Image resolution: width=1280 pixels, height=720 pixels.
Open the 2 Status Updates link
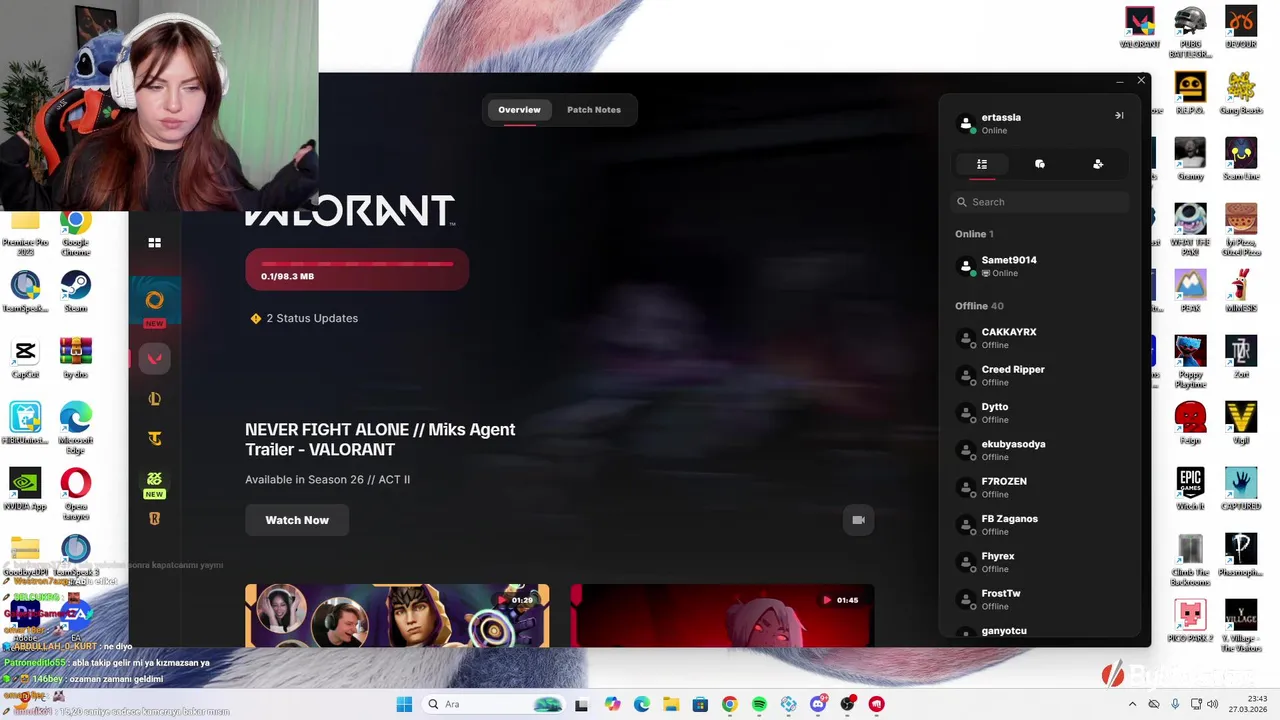coord(304,318)
